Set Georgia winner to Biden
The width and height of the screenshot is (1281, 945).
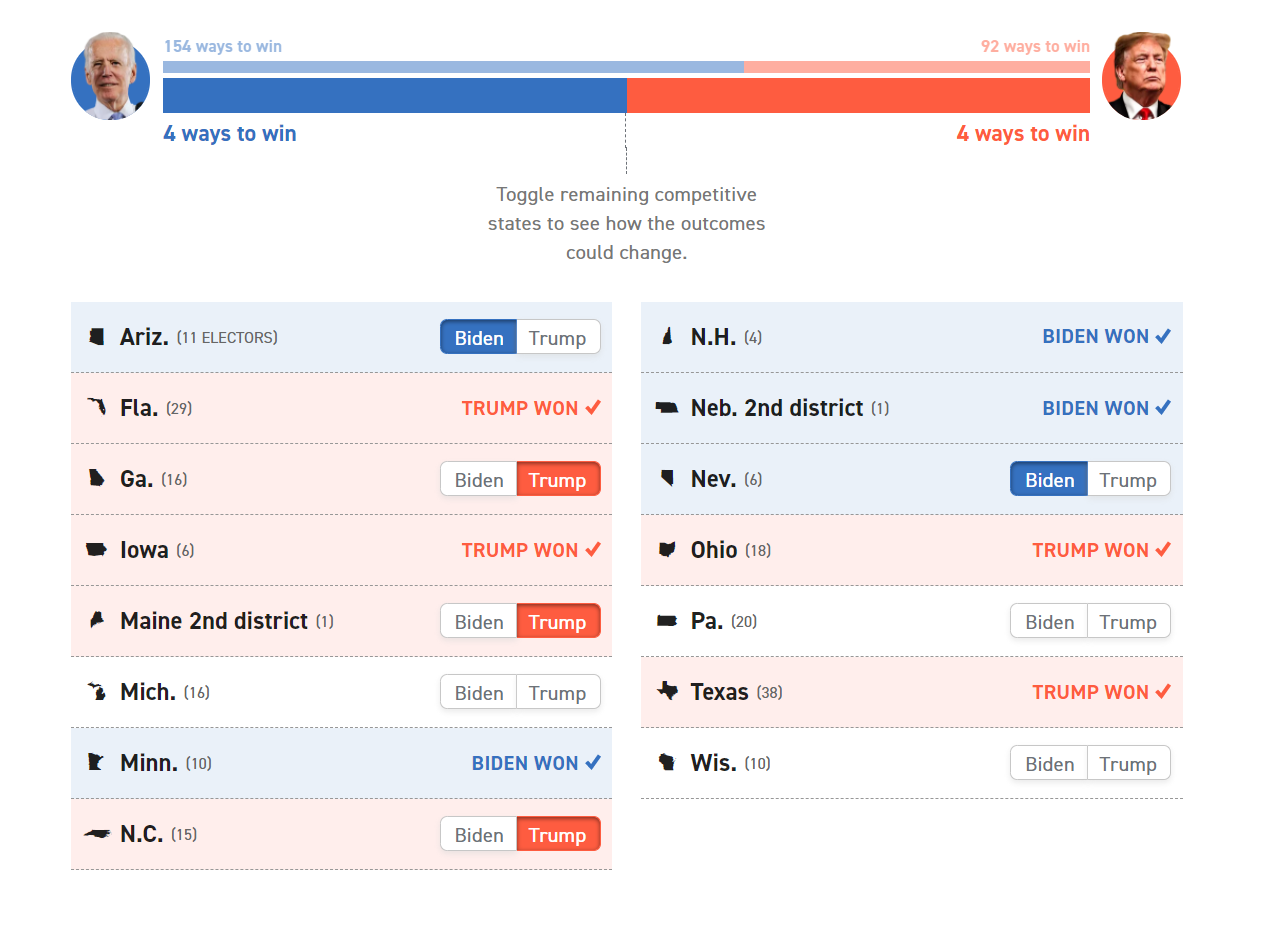coord(479,480)
